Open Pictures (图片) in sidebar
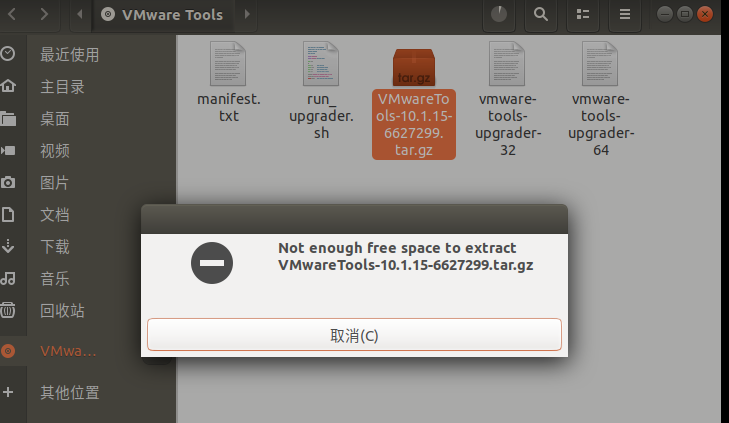Screen dimensions: 729x423 (54, 183)
